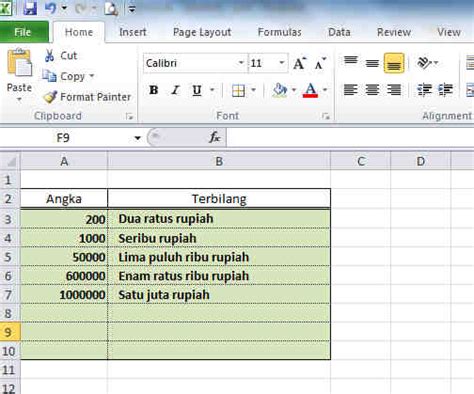
Task: Open the Font Color dropdown arrow
Action: 325,90
